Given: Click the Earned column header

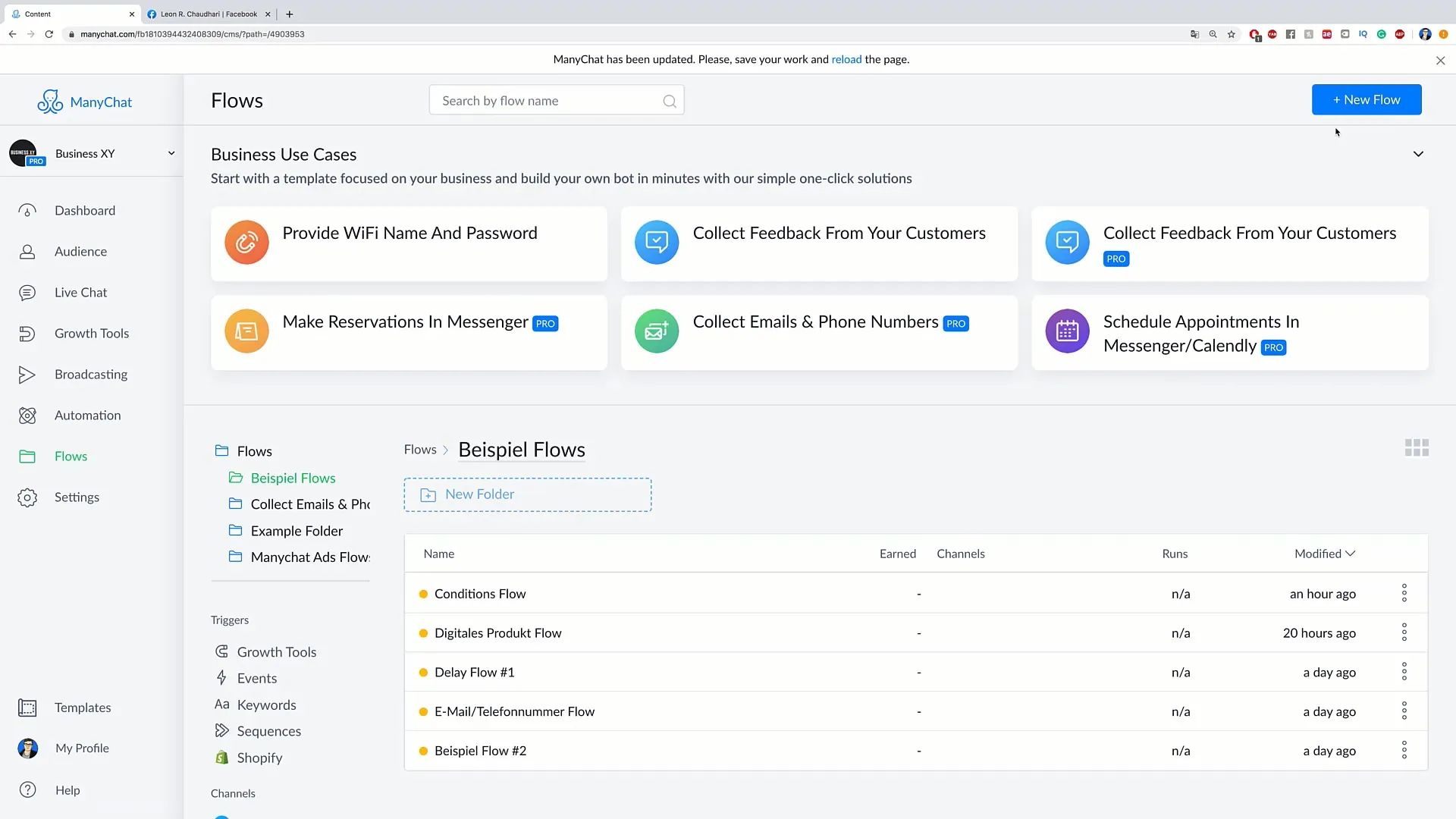Looking at the screenshot, I should pos(898,554).
